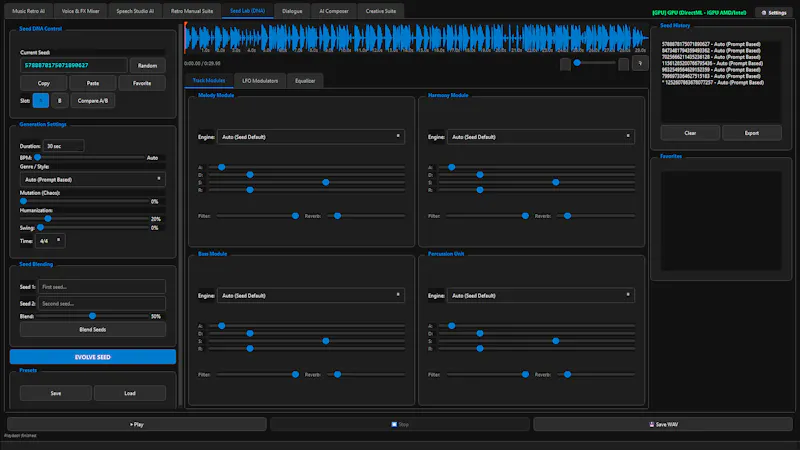
Task: Click the BPM slider handle
Action: [x=37, y=158]
